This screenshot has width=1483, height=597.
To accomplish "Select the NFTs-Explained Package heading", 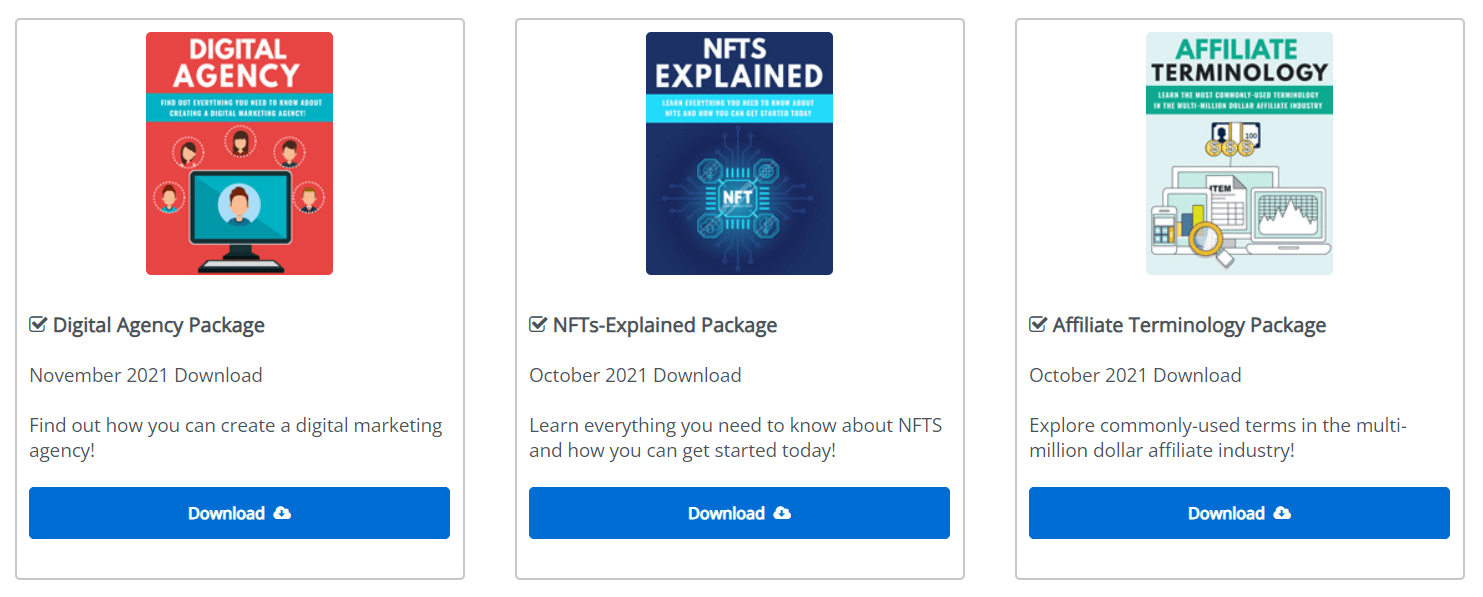I will pos(665,325).
